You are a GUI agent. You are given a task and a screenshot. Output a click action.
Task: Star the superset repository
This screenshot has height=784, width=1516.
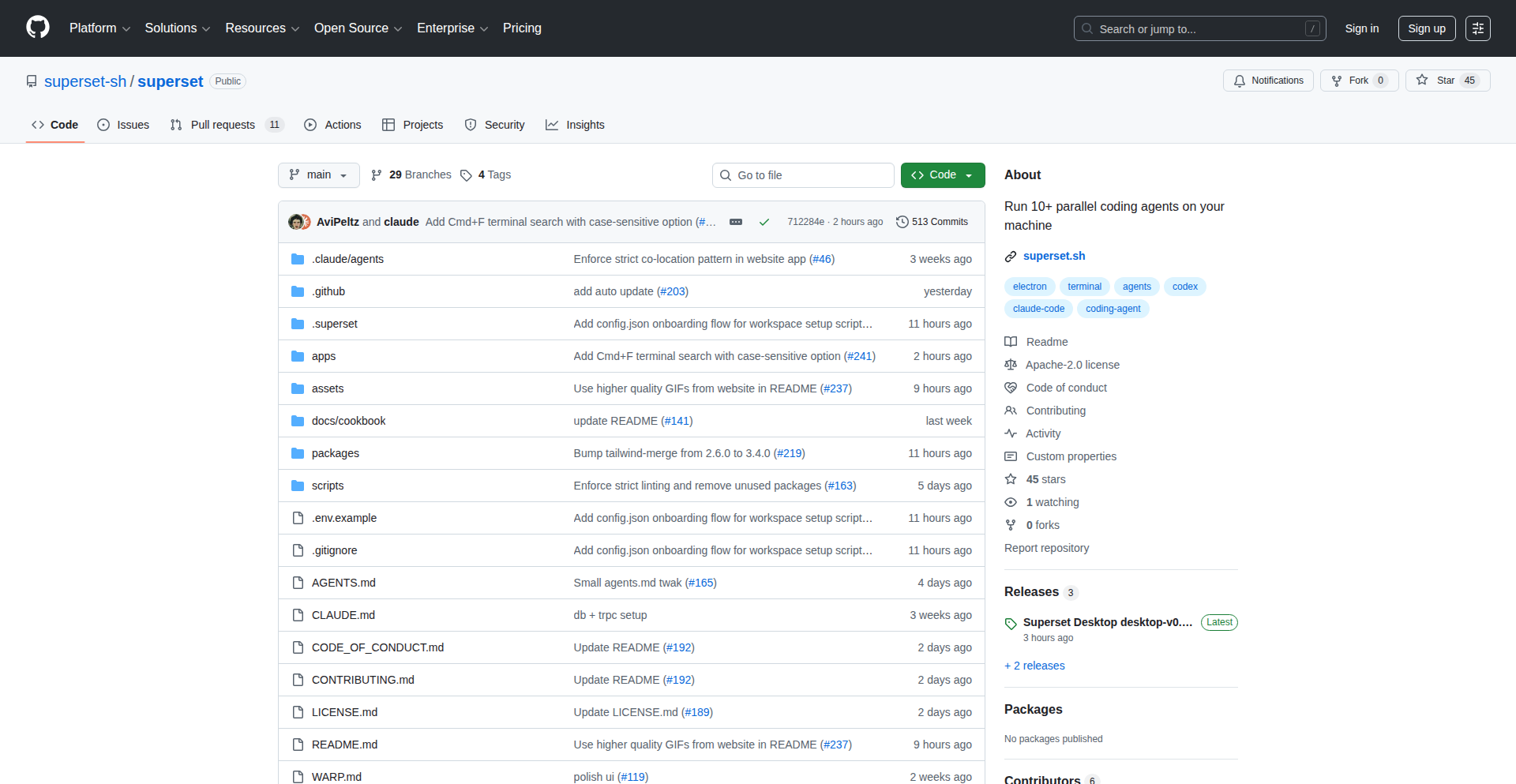click(x=1422, y=80)
